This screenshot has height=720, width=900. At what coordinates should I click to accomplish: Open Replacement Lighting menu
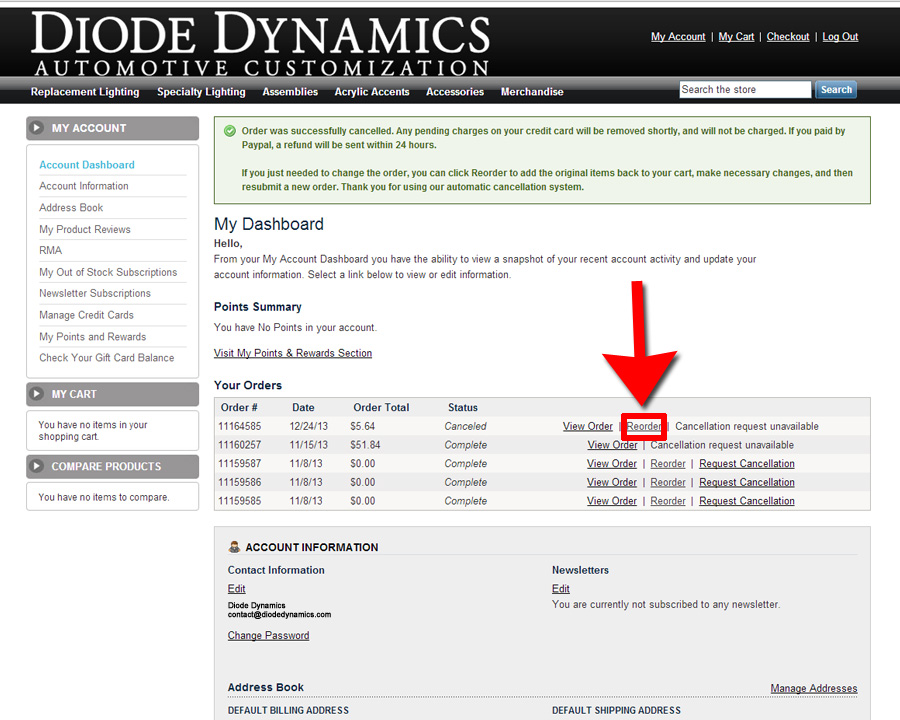(85, 92)
